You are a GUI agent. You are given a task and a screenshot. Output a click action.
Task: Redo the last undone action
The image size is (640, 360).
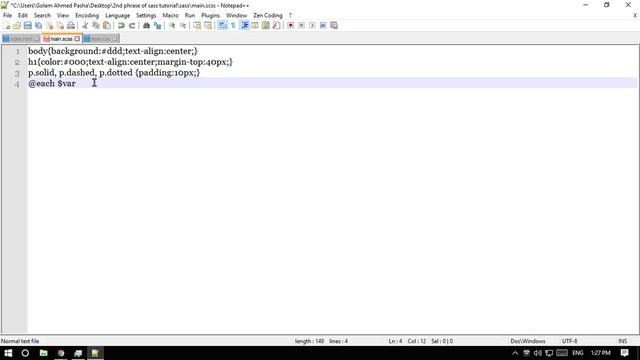tap(132, 25)
